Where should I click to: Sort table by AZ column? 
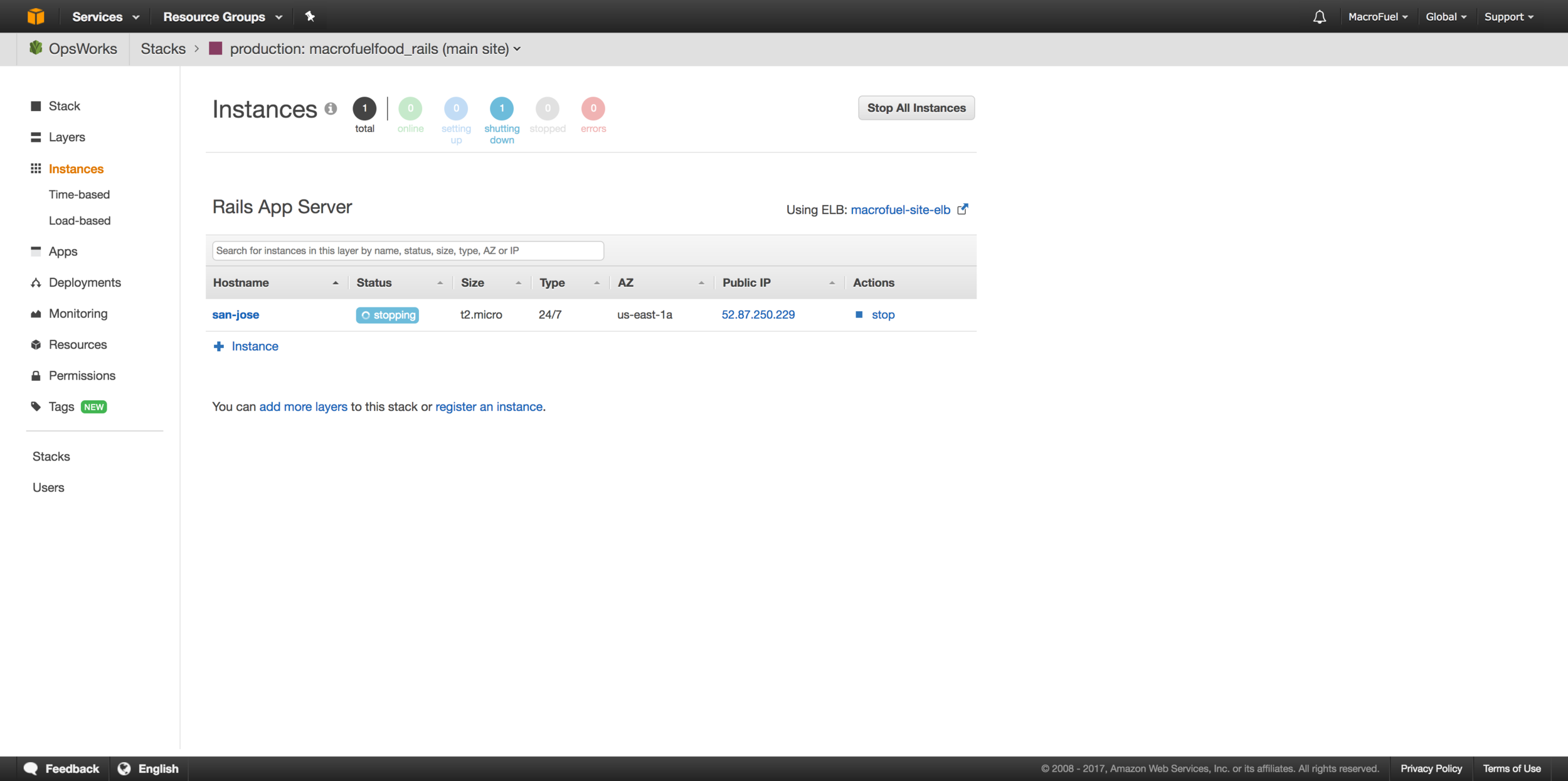(x=662, y=282)
